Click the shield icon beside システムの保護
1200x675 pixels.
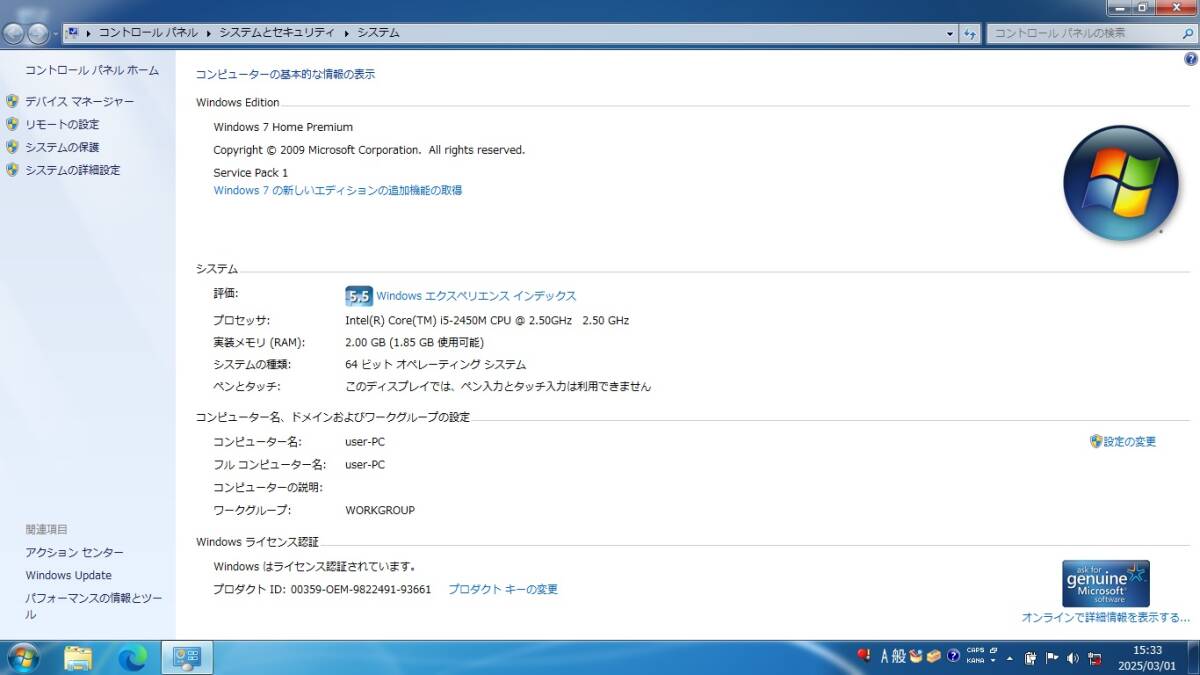12,147
